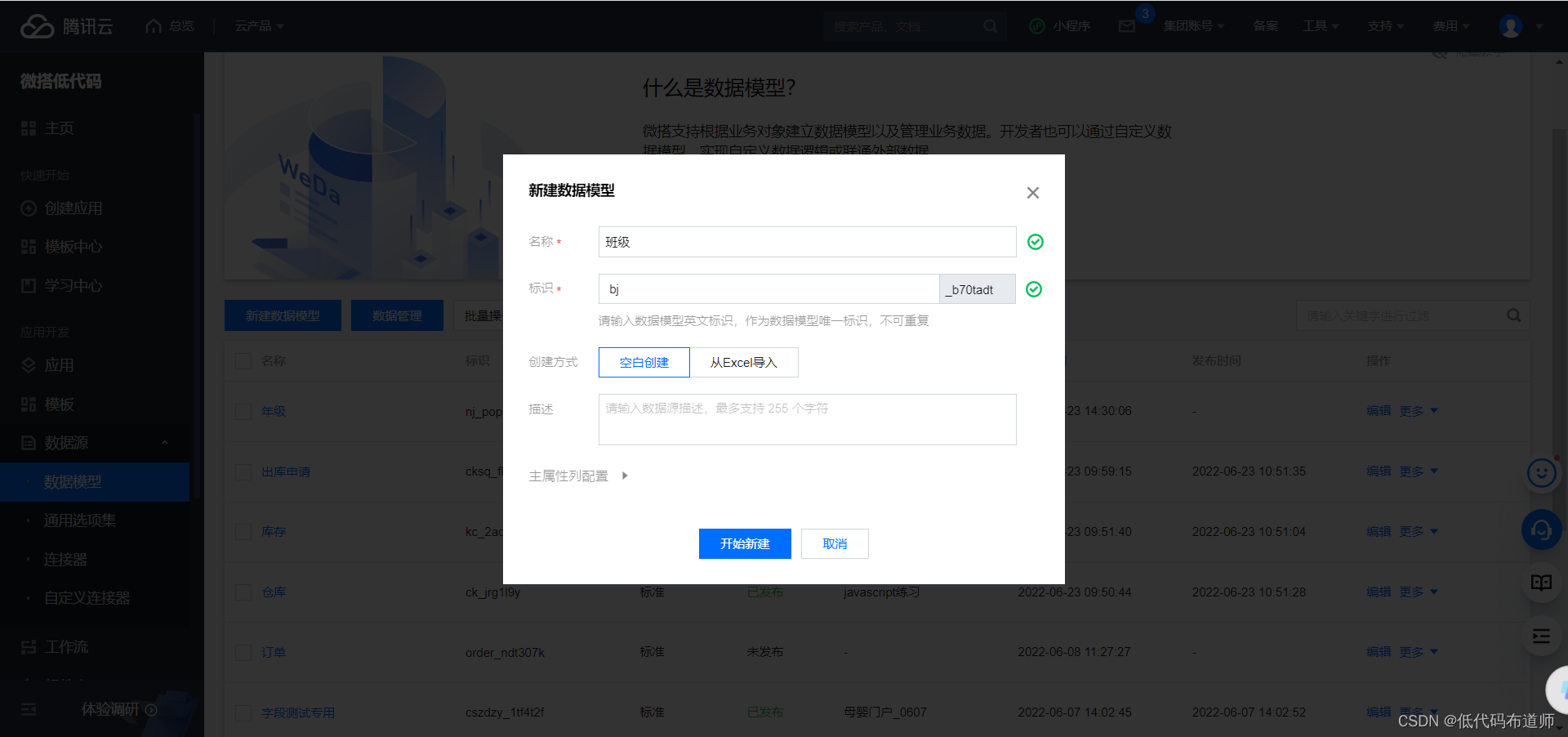Expand 主属性列配置 section
The image size is (1568, 737).
tap(578, 476)
